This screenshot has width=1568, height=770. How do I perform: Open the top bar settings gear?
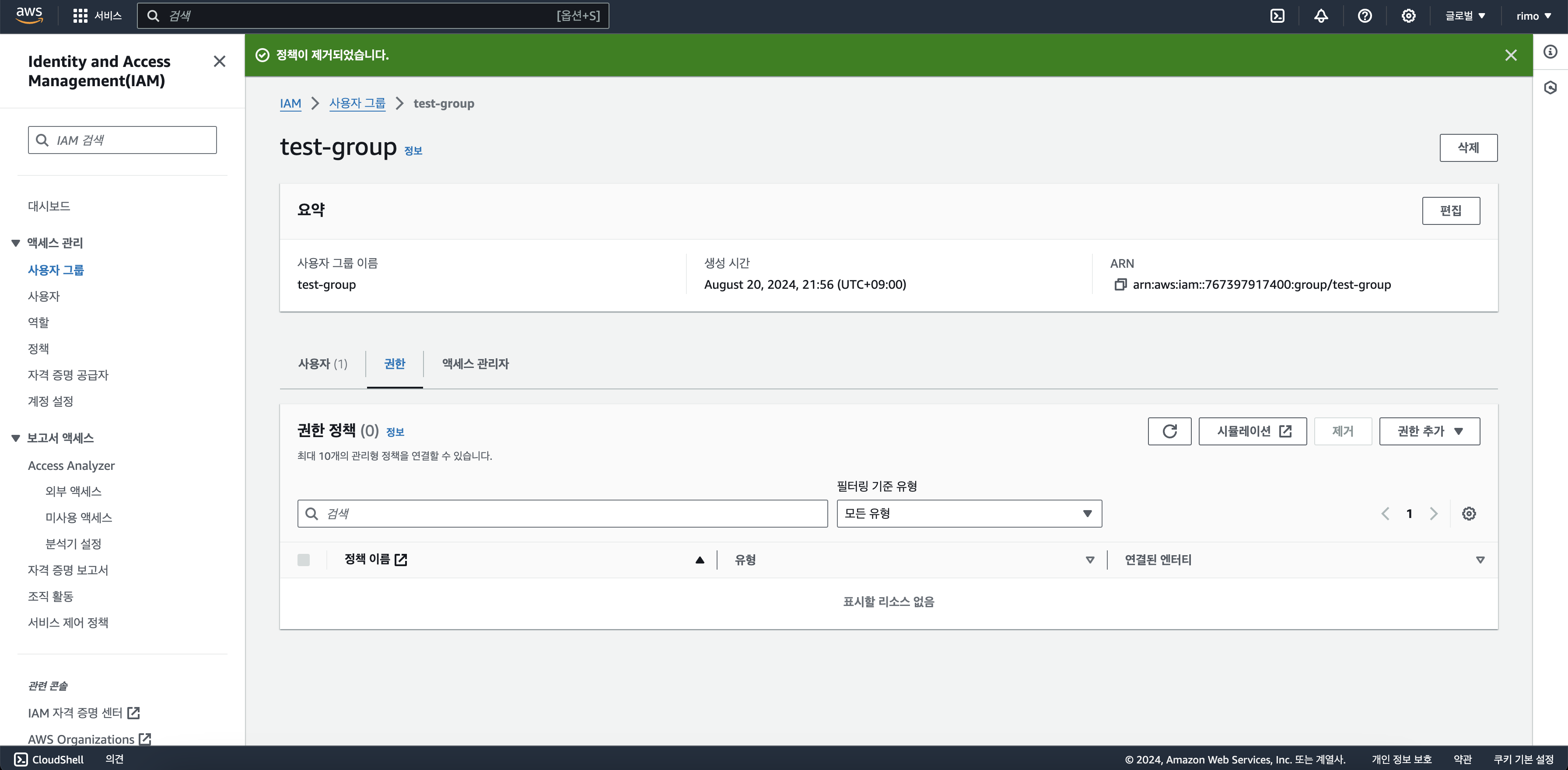point(1408,16)
